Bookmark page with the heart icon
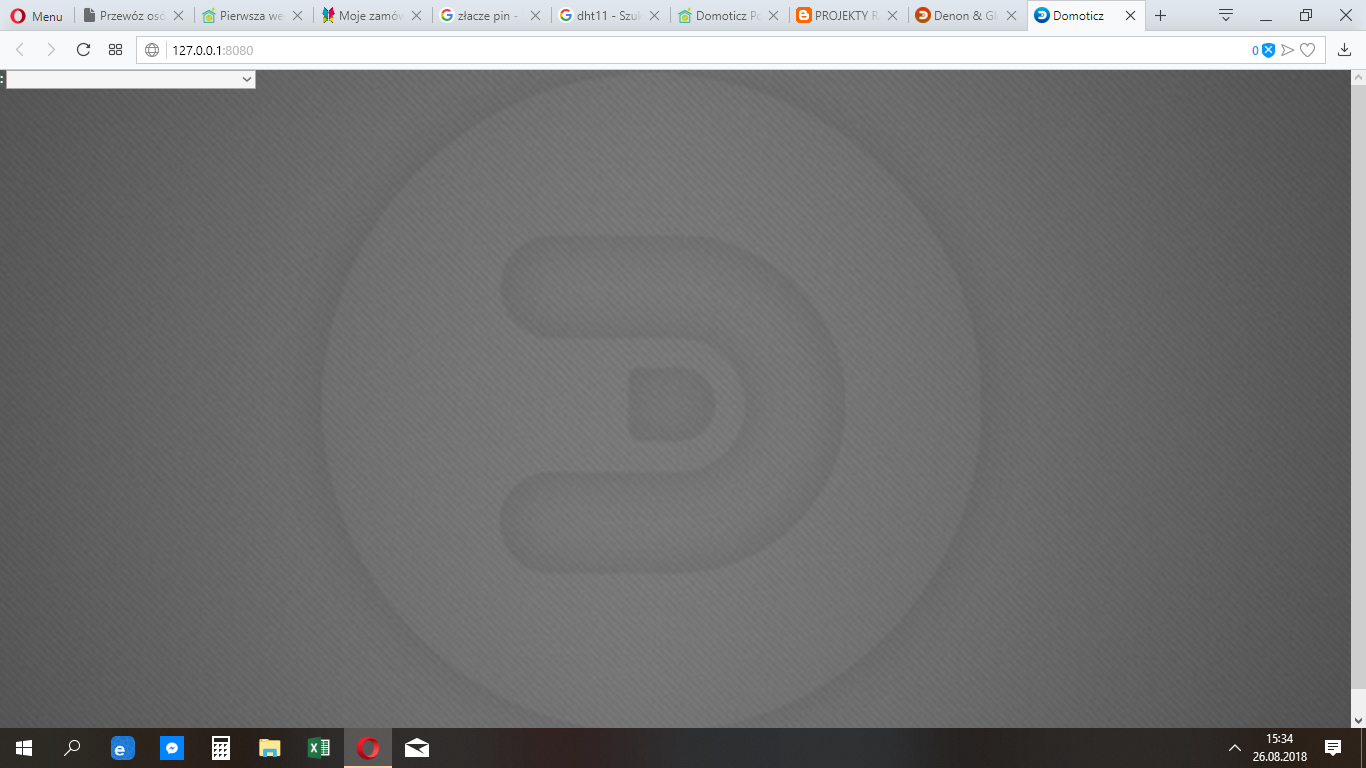This screenshot has width=1366, height=768. 1307,50
